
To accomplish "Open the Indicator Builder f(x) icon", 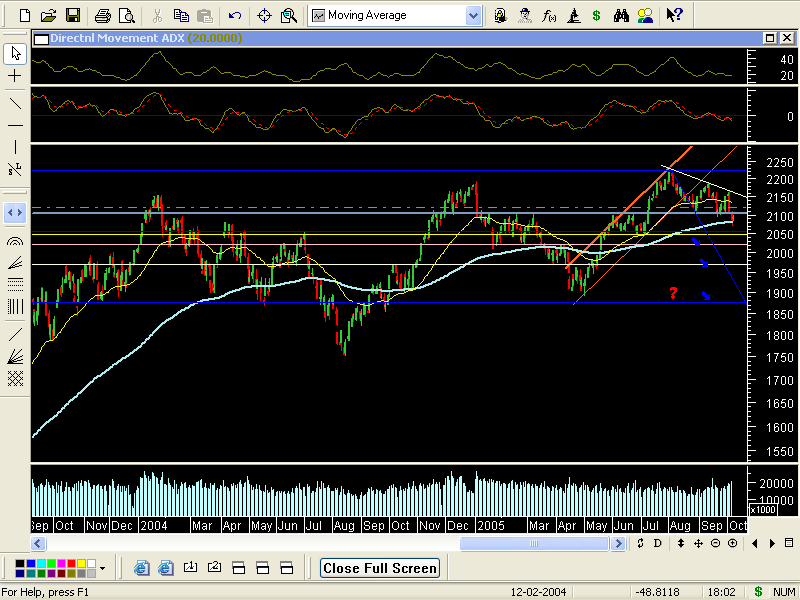I will 549,15.
